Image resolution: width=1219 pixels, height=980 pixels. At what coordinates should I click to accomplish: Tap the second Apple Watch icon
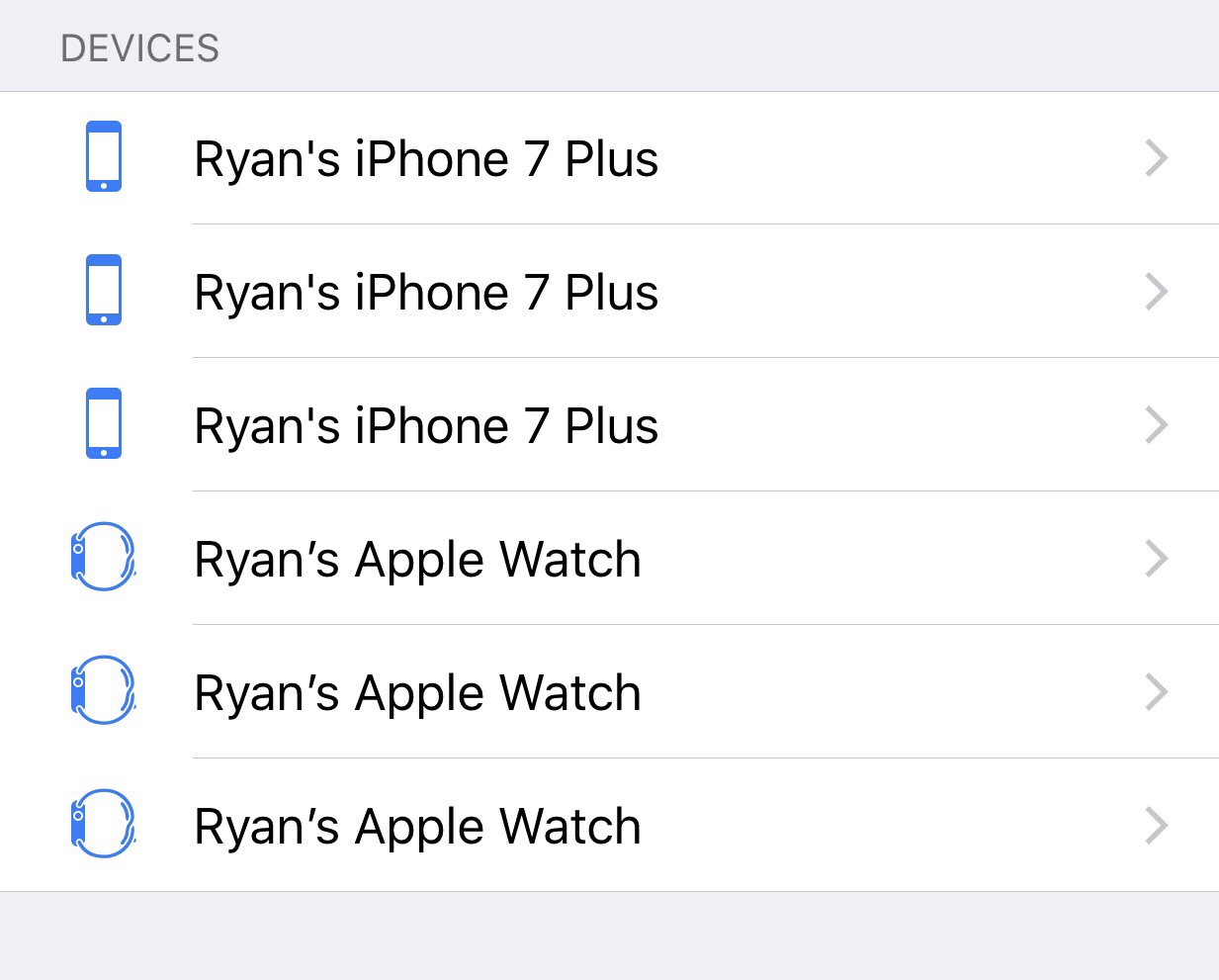pos(103,691)
